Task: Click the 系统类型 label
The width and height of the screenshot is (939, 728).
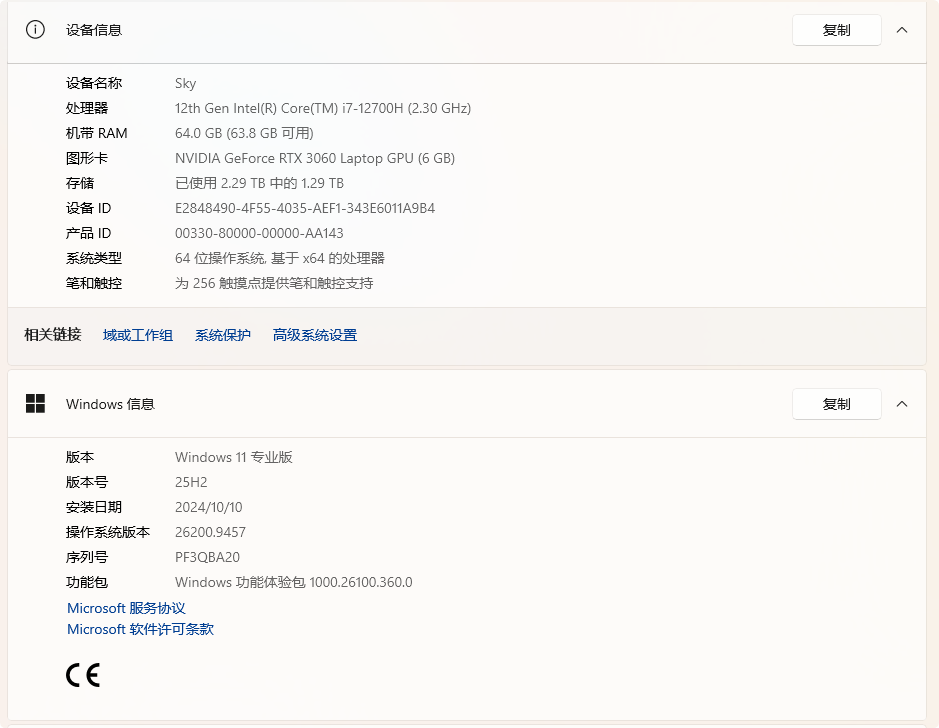Action: [x=94, y=258]
